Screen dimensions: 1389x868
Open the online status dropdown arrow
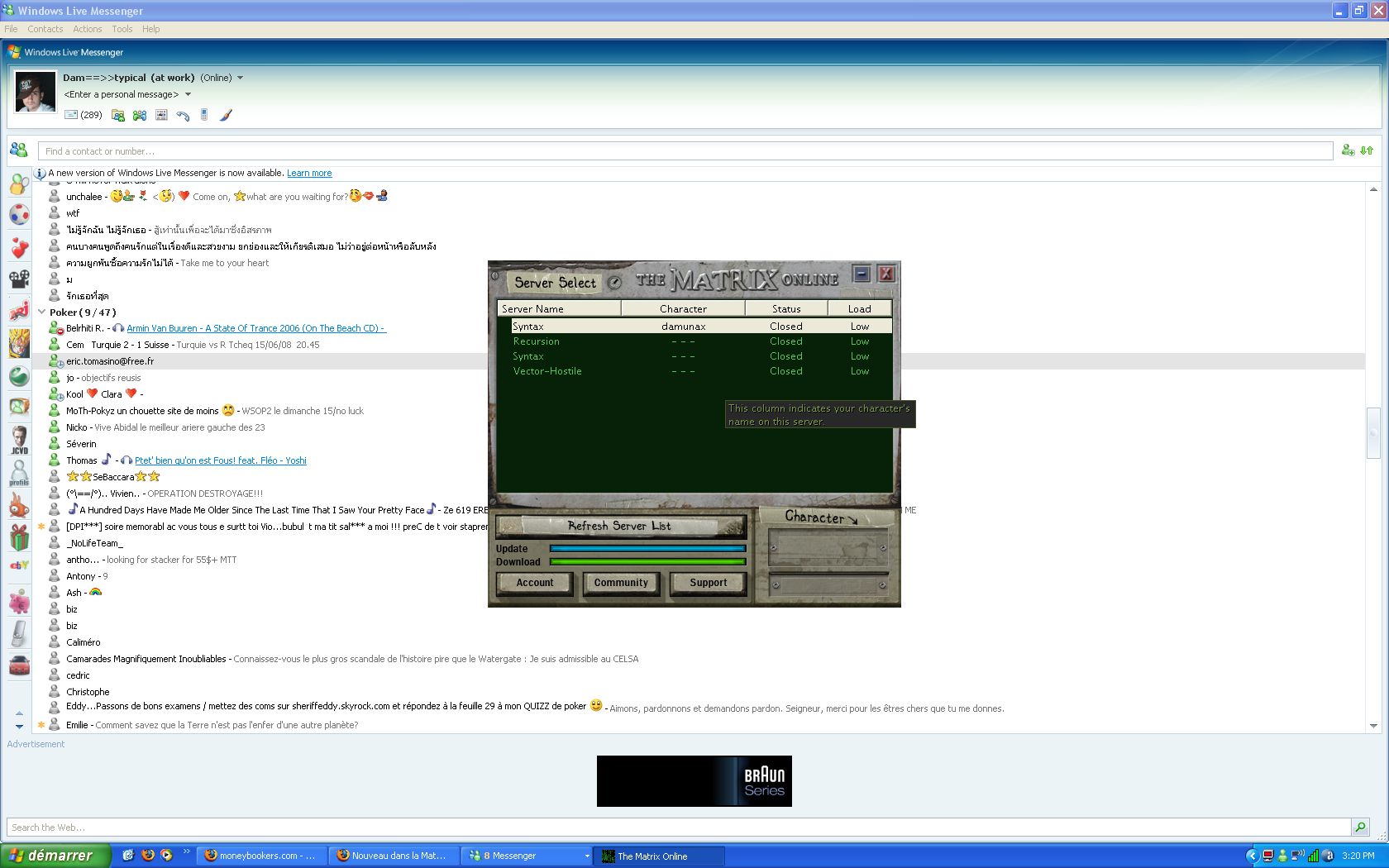tap(241, 78)
